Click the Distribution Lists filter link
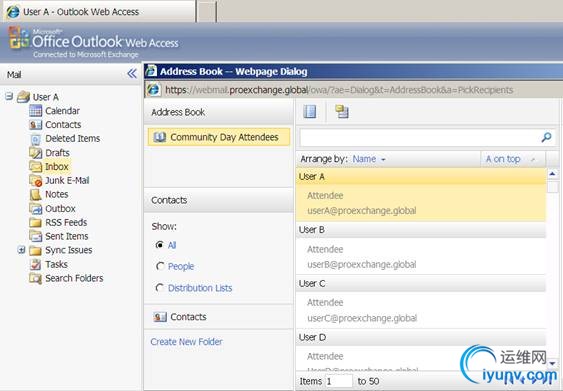This screenshot has width=563, height=391. point(200,288)
